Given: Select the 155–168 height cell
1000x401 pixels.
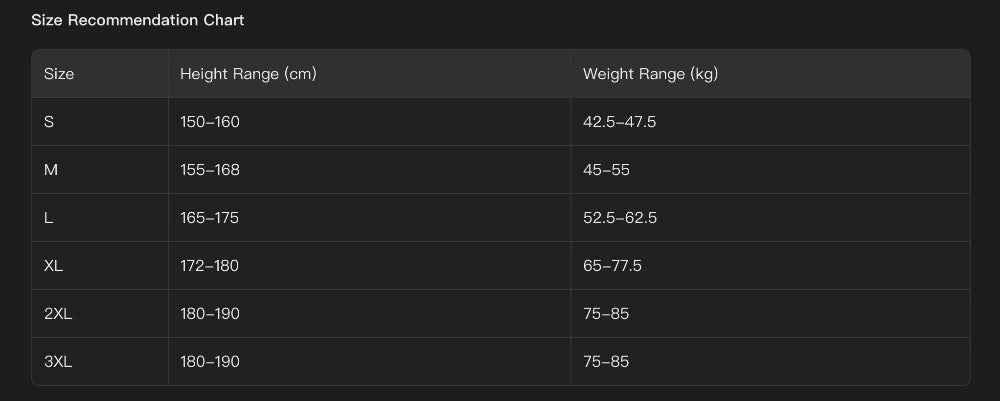Looking at the screenshot, I should pos(210,170).
